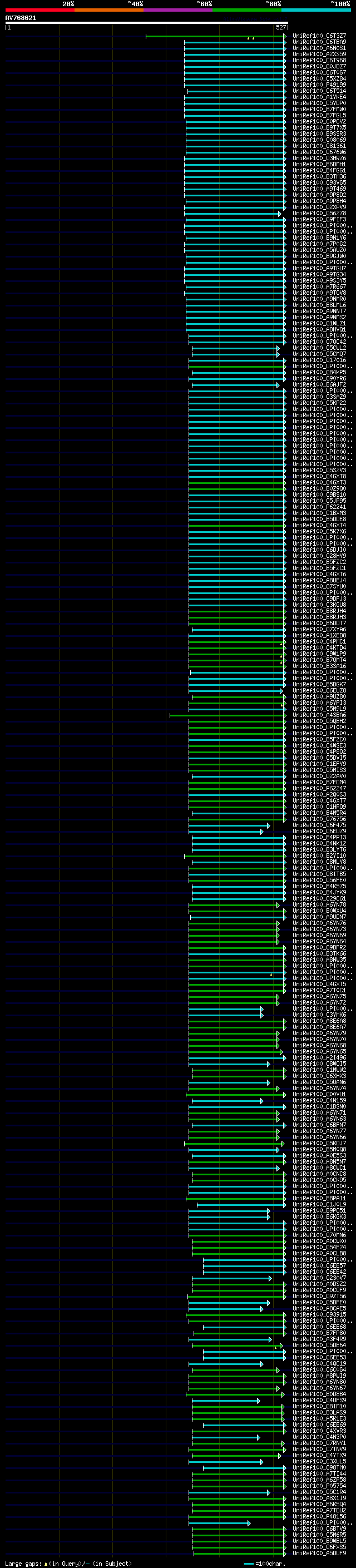The height and width of the screenshot is (1568, 356).
Task: Click the cyan ~100% identity legend segment
Action: 316,10
